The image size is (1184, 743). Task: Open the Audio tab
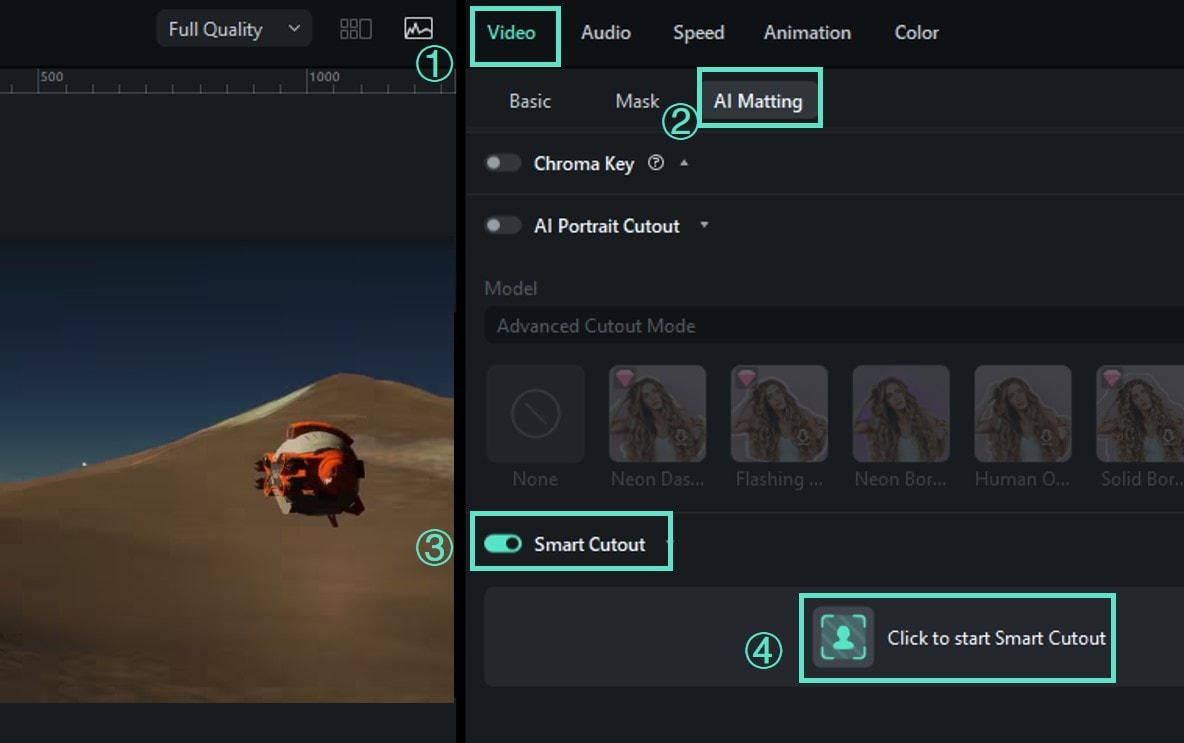(x=605, y=32)
